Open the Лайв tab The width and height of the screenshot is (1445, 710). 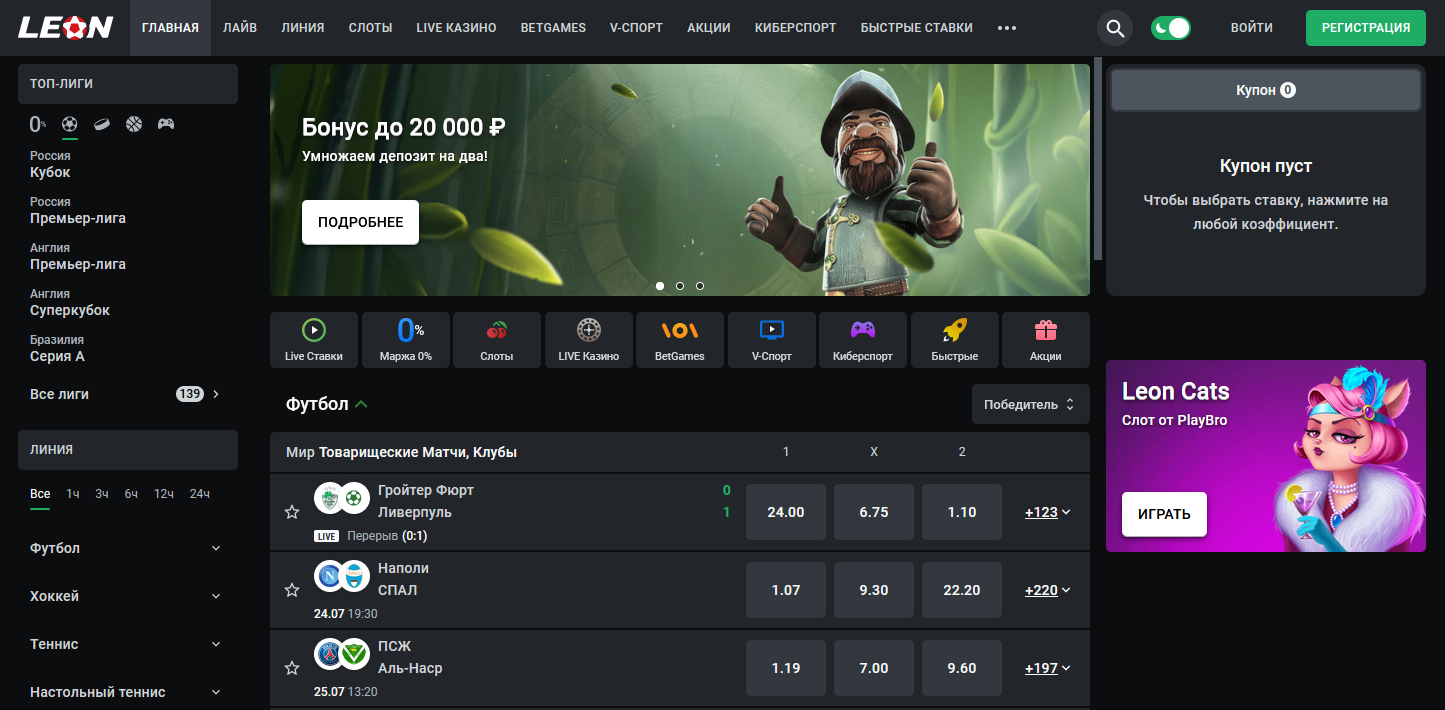click(x=240, y=28)
